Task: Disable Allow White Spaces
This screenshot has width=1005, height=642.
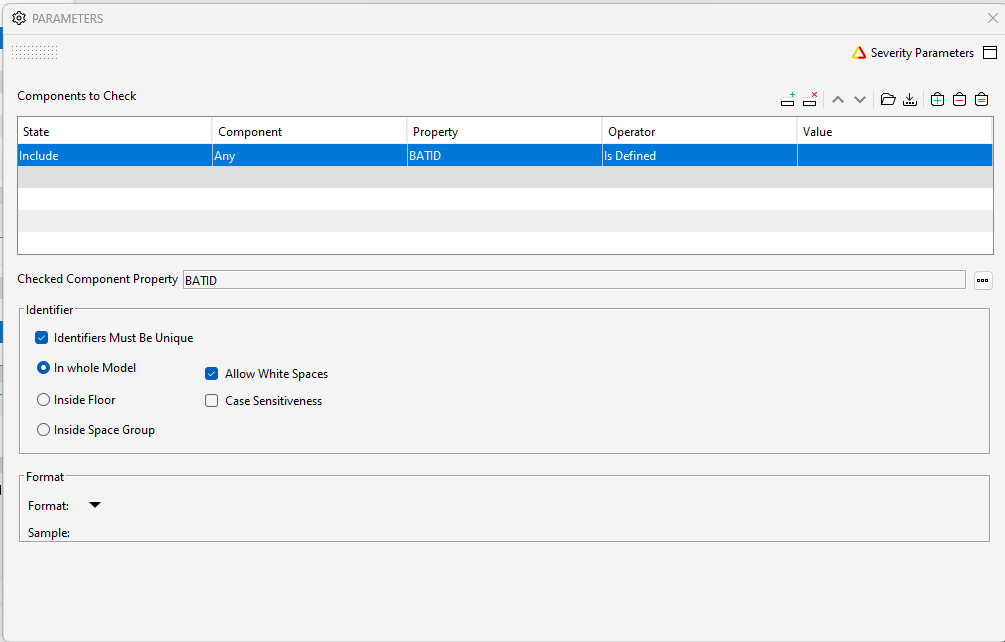Action: point(212,374)
